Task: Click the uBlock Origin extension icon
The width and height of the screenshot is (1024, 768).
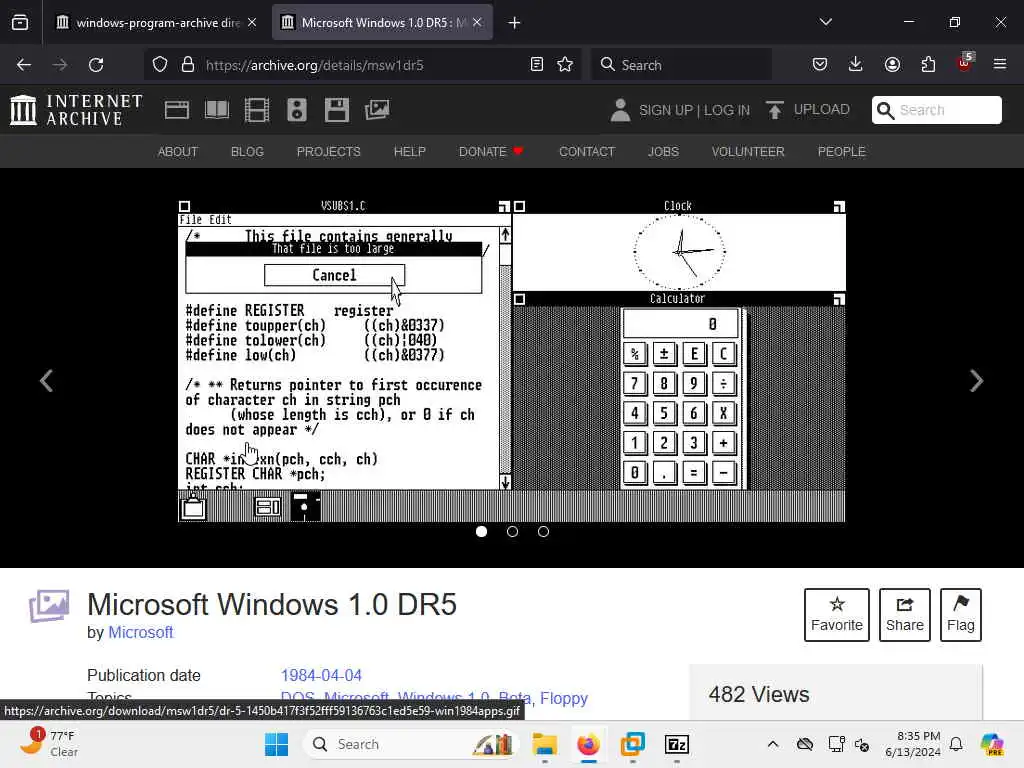Action: point(964,63)
